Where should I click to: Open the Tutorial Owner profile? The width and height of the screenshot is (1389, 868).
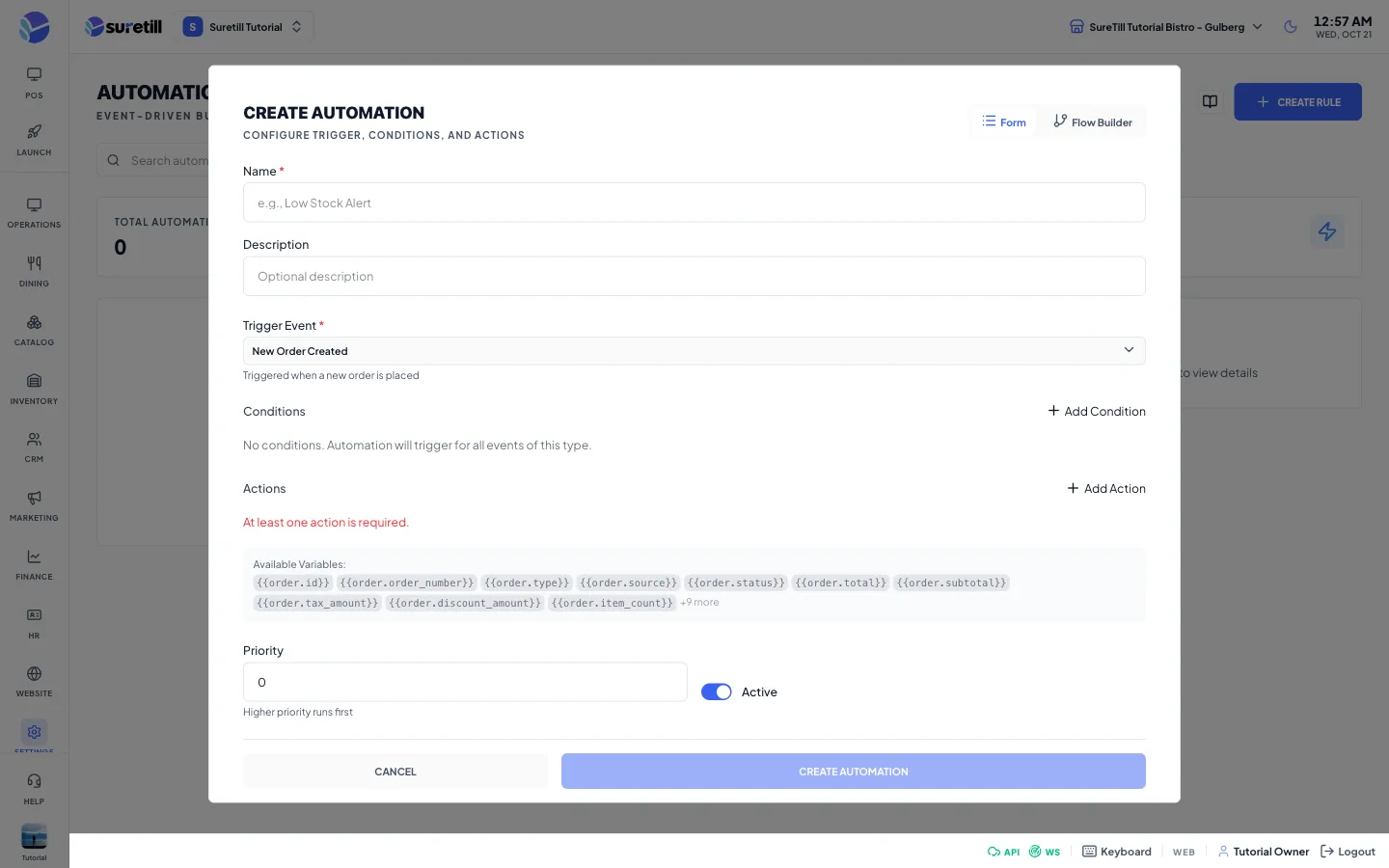point(1263,852)
